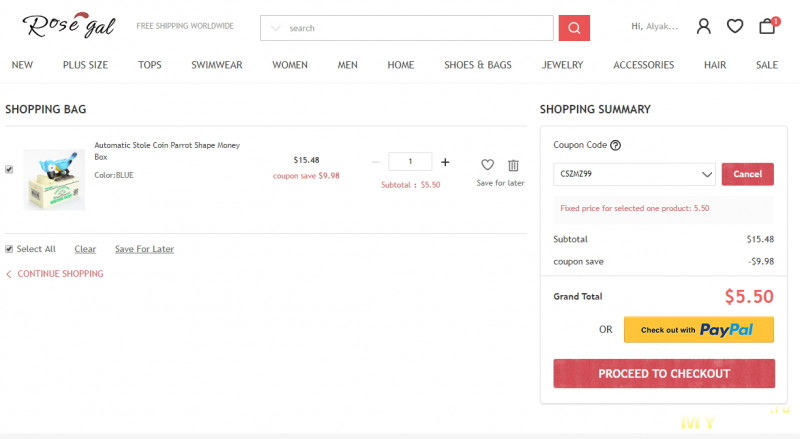Open the TOPS menu
The height and width of the screenshot is (439, 800).
click(x=149, y=65)
